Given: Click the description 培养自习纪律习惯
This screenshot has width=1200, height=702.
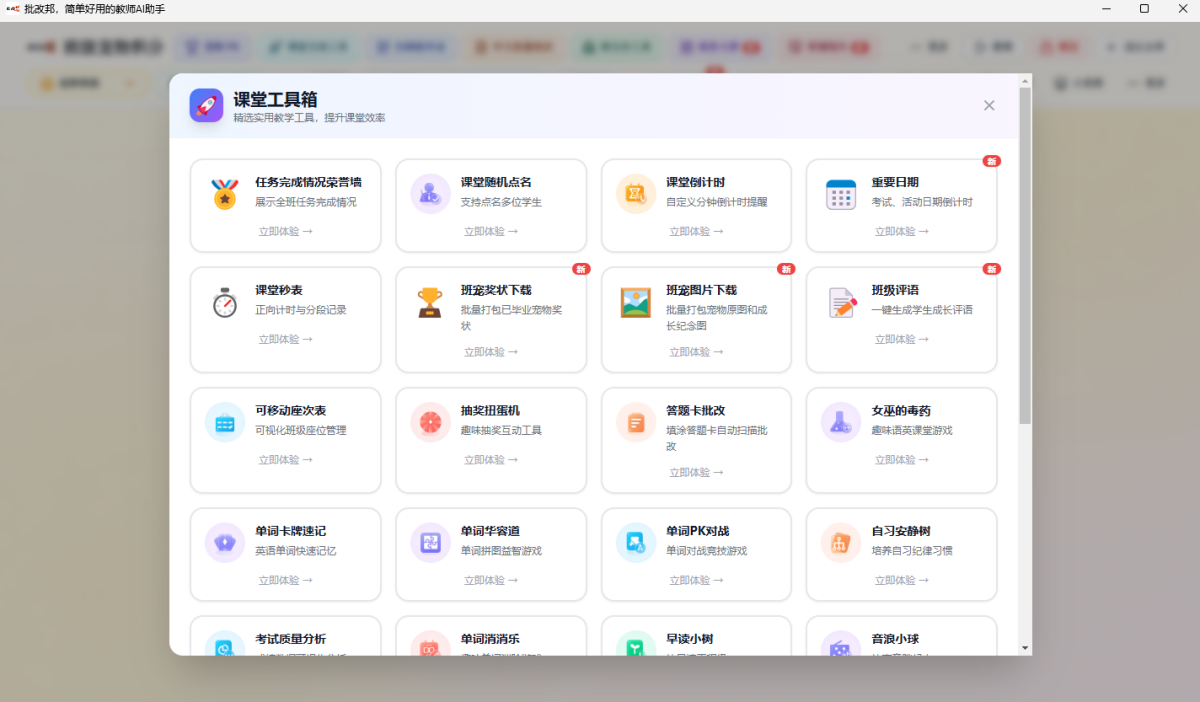Looking at the screenshot, I should [x=912, y=551].
